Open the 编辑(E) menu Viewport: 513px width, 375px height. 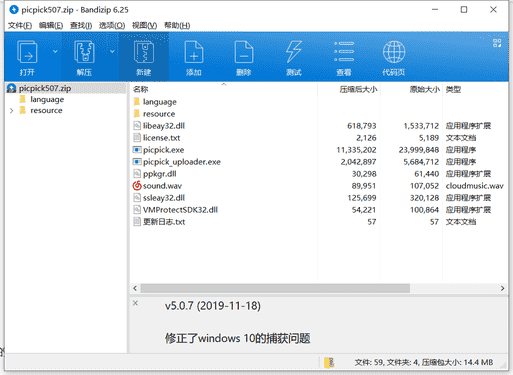pos(51,25)
